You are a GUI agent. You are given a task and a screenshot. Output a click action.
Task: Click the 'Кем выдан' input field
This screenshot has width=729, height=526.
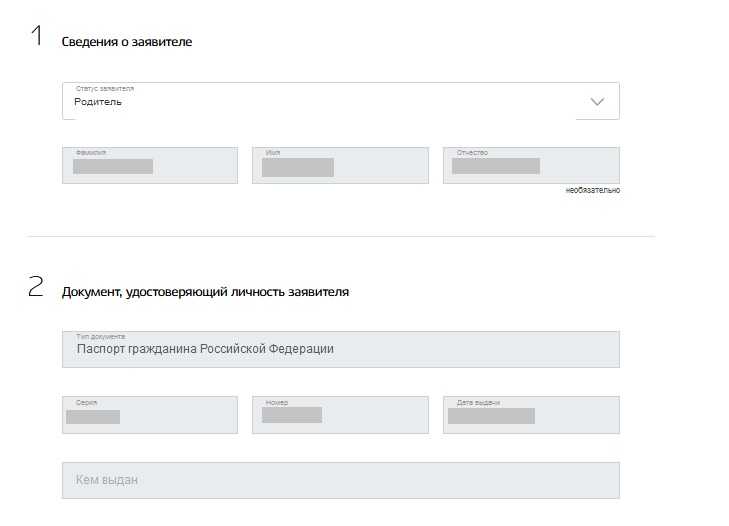pyautogui.click(x=340, y=480)
